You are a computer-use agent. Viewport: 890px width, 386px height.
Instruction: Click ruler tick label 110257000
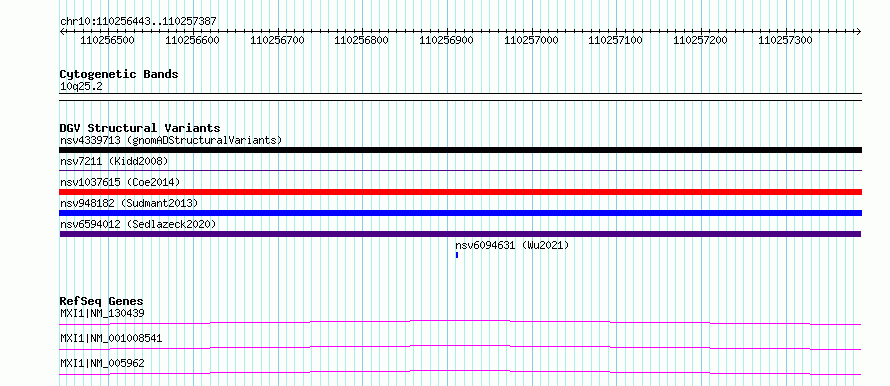(x=531, y=40)
